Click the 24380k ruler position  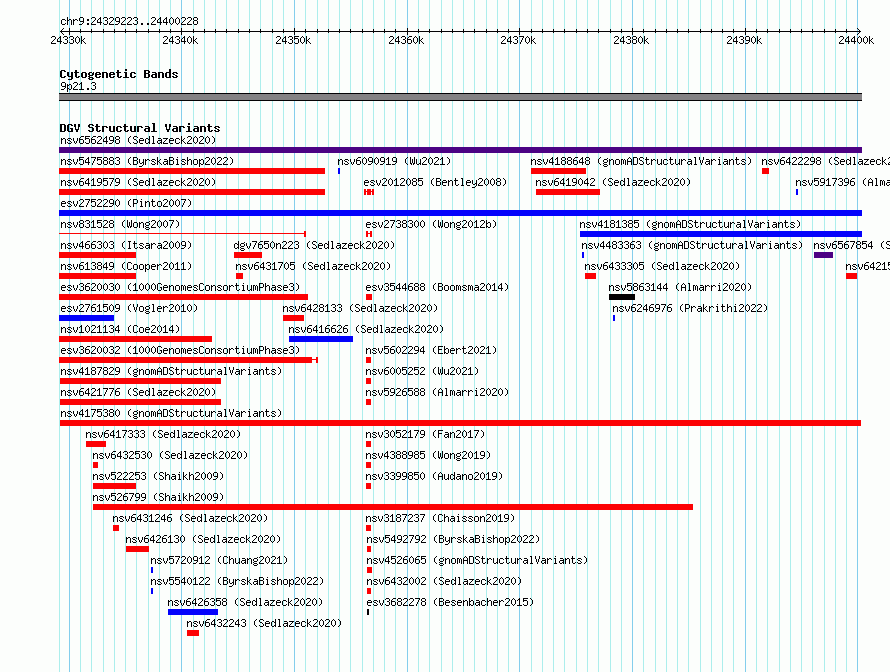631,40
